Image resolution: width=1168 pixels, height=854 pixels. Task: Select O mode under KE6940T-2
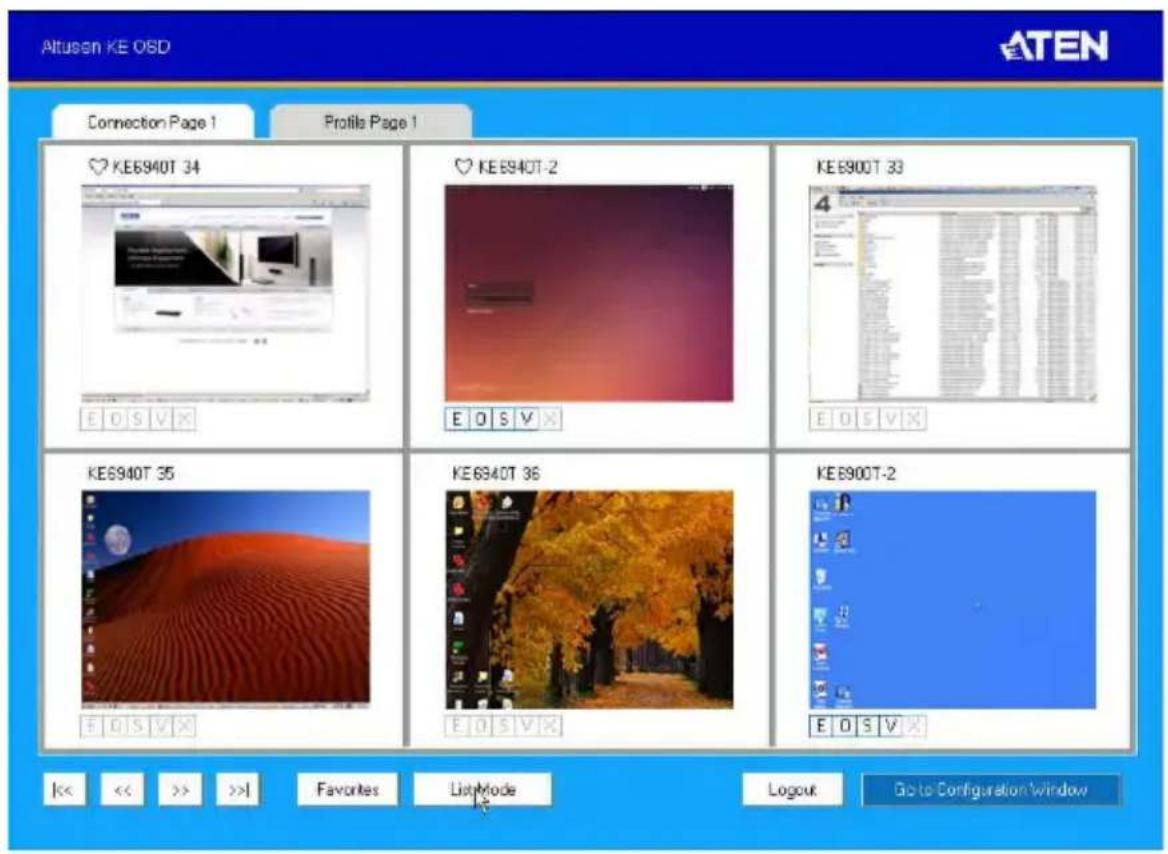[480, 419]
